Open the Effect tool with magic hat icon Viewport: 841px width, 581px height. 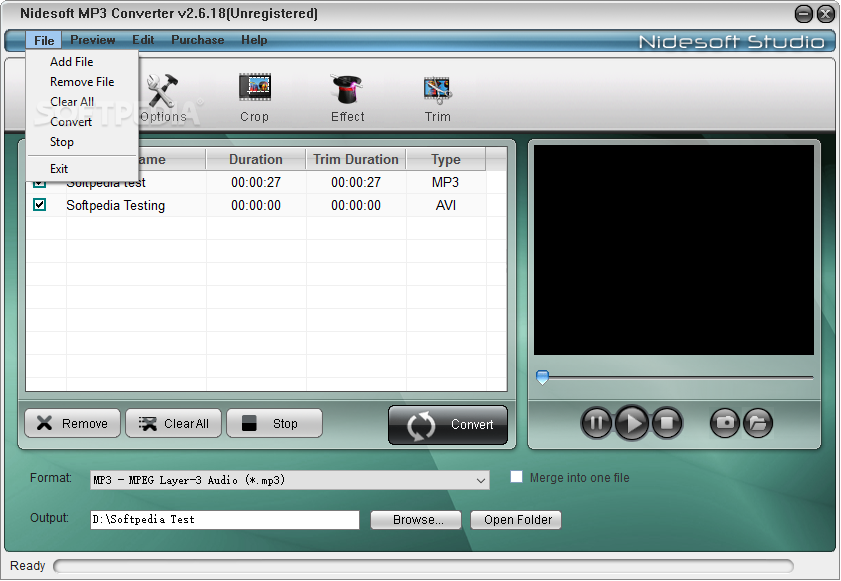[x=347, y=98]
